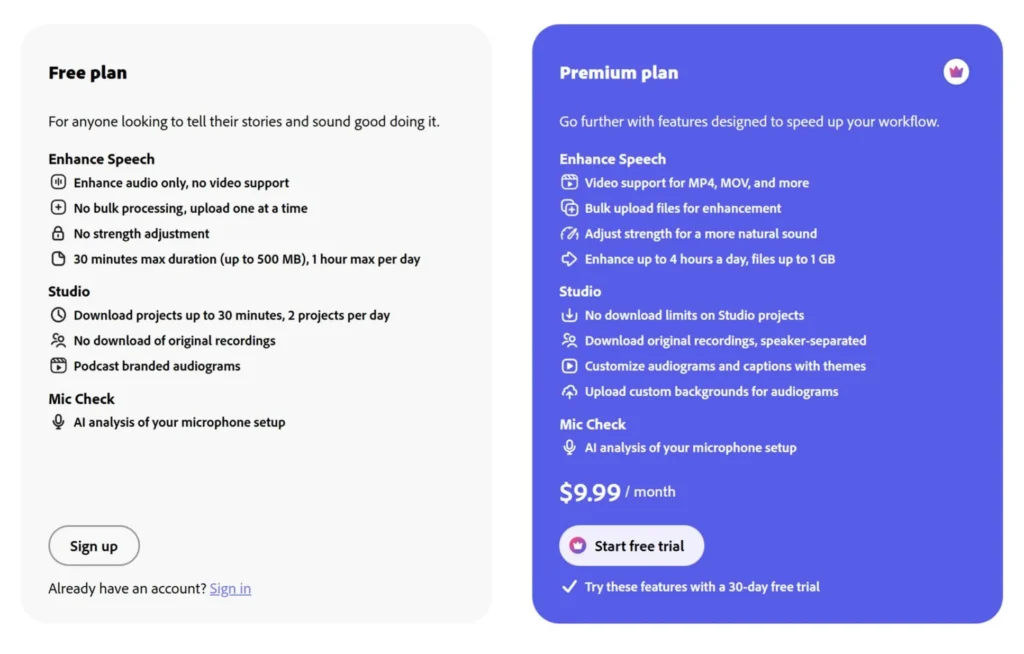Click the cloud upload icon beside custom backgrounds
This screenshot has width=1024, height=654.
click(x=569, y=392)
